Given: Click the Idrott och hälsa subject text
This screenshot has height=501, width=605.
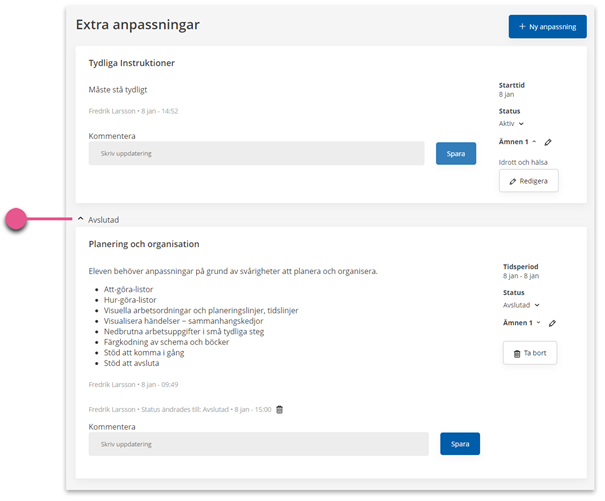Looking at the screenshot, I should coord(523,162).
